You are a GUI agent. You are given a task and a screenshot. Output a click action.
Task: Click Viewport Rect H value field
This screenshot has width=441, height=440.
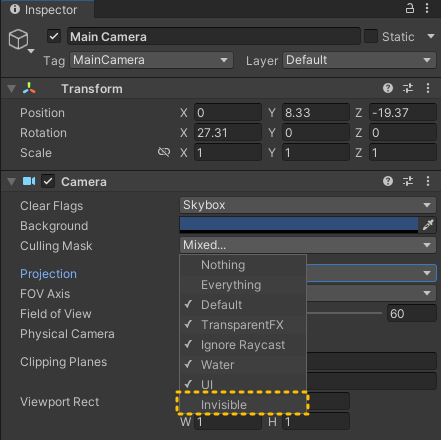point(316,422)
